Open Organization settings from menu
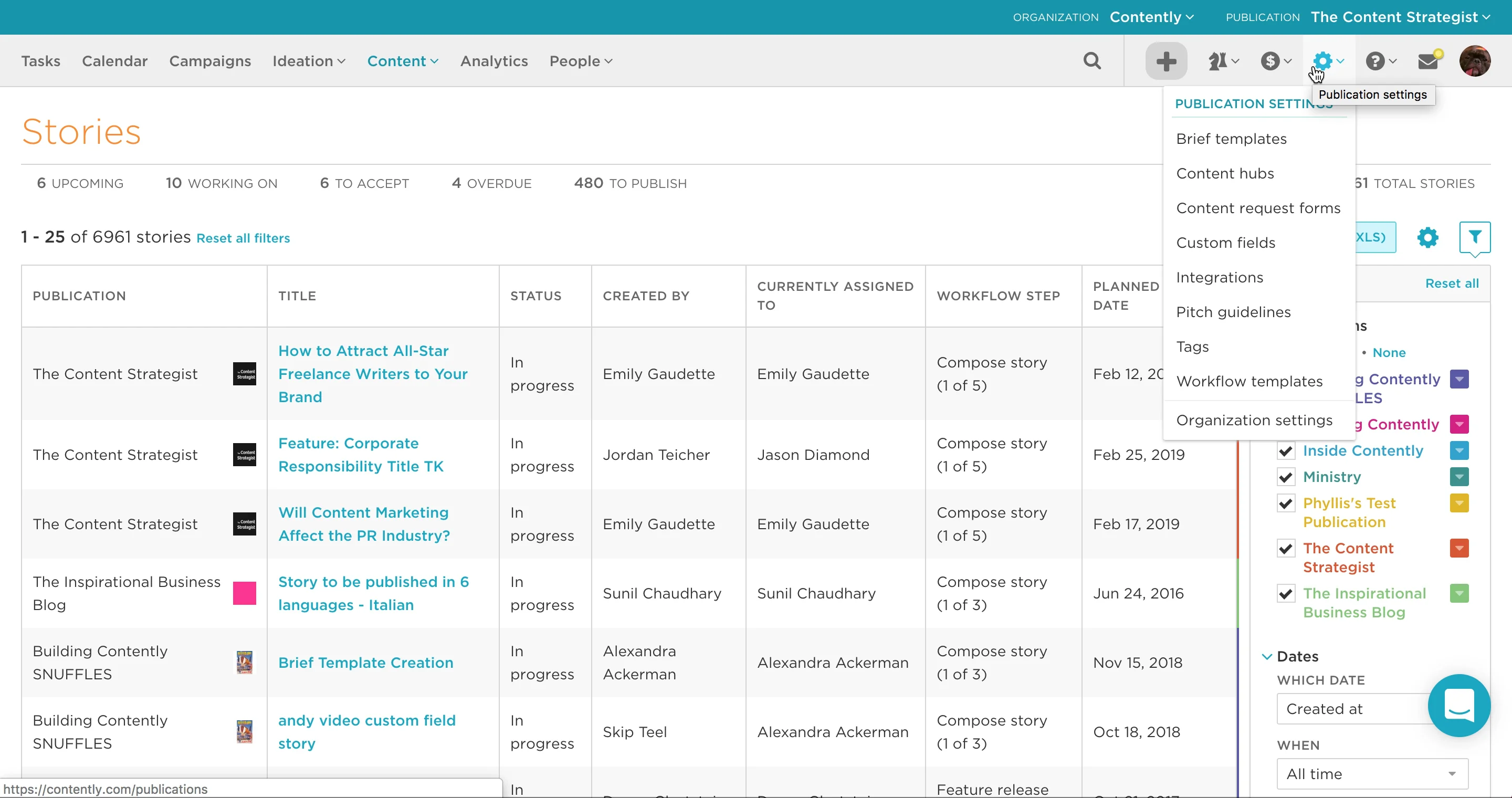This screenshot has height=798, width=1512. [x=1254, y=420]
